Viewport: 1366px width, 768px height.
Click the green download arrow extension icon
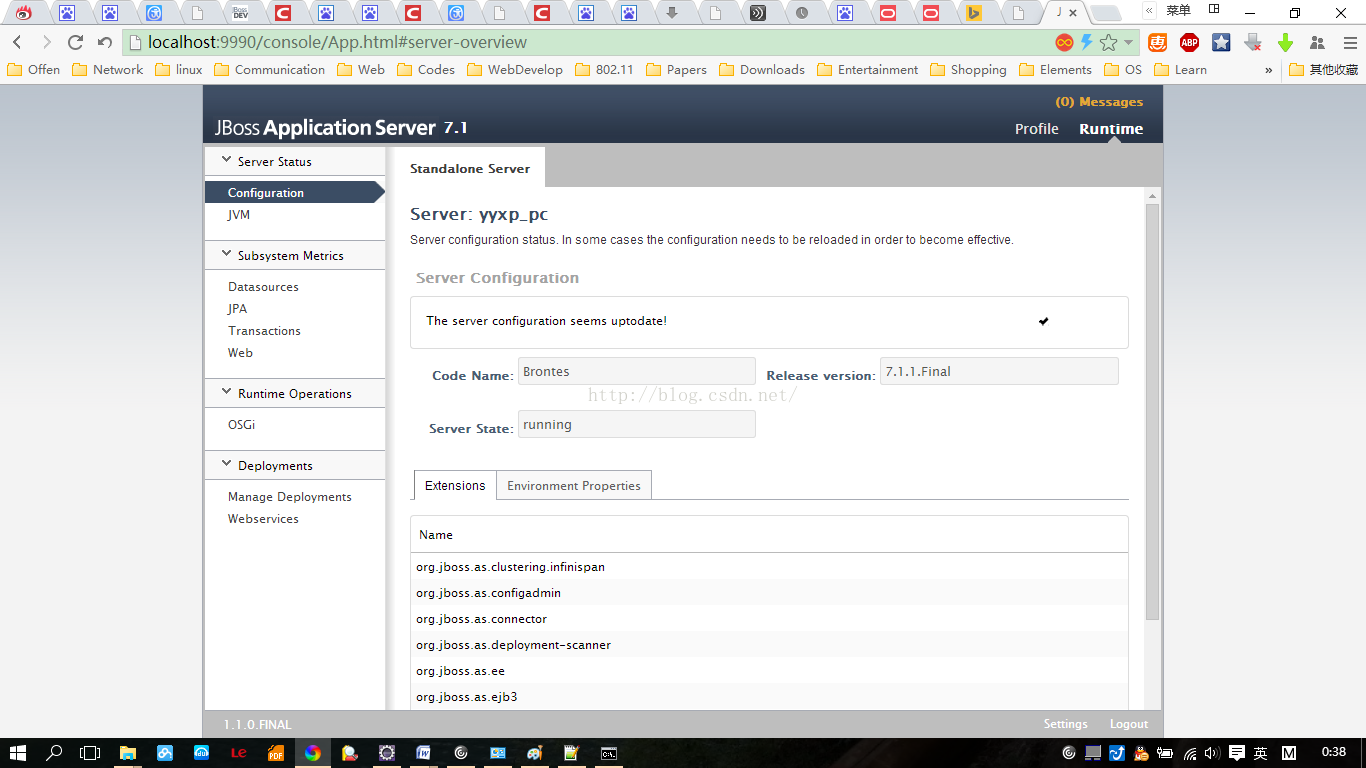[x=1285, y=42]
